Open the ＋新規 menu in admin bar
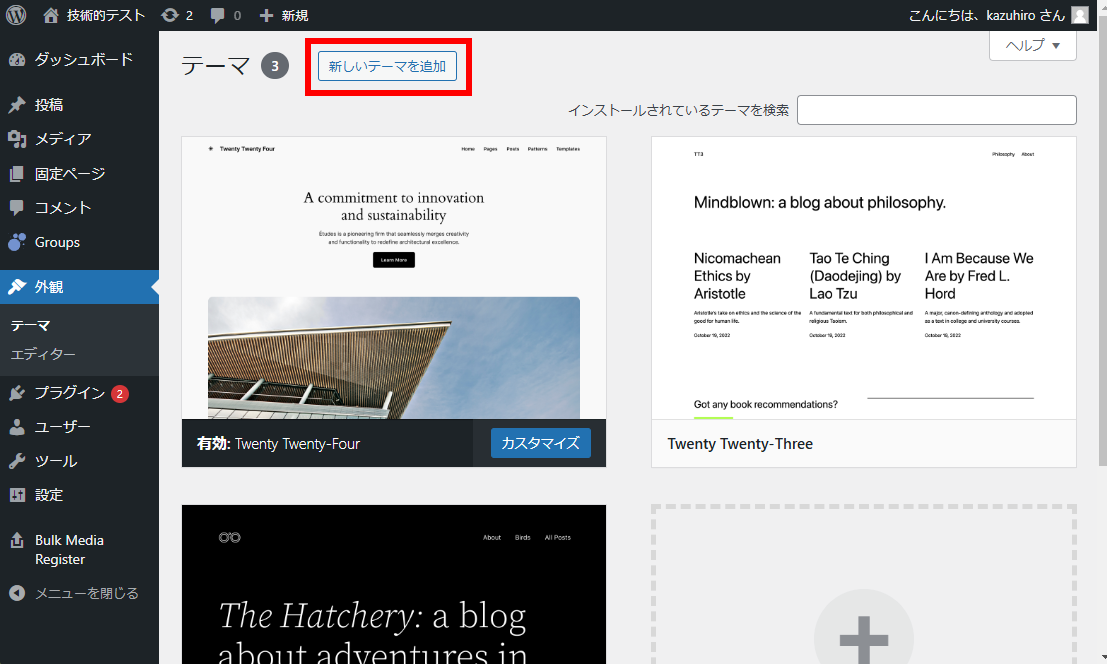 coord(283,15)
